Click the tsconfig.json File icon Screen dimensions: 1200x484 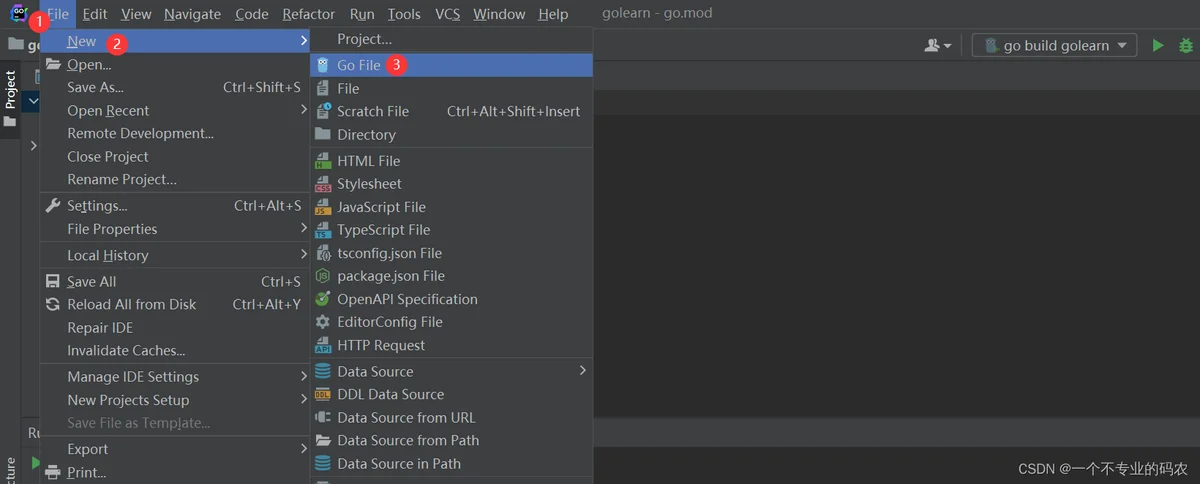tap(322, 253)
